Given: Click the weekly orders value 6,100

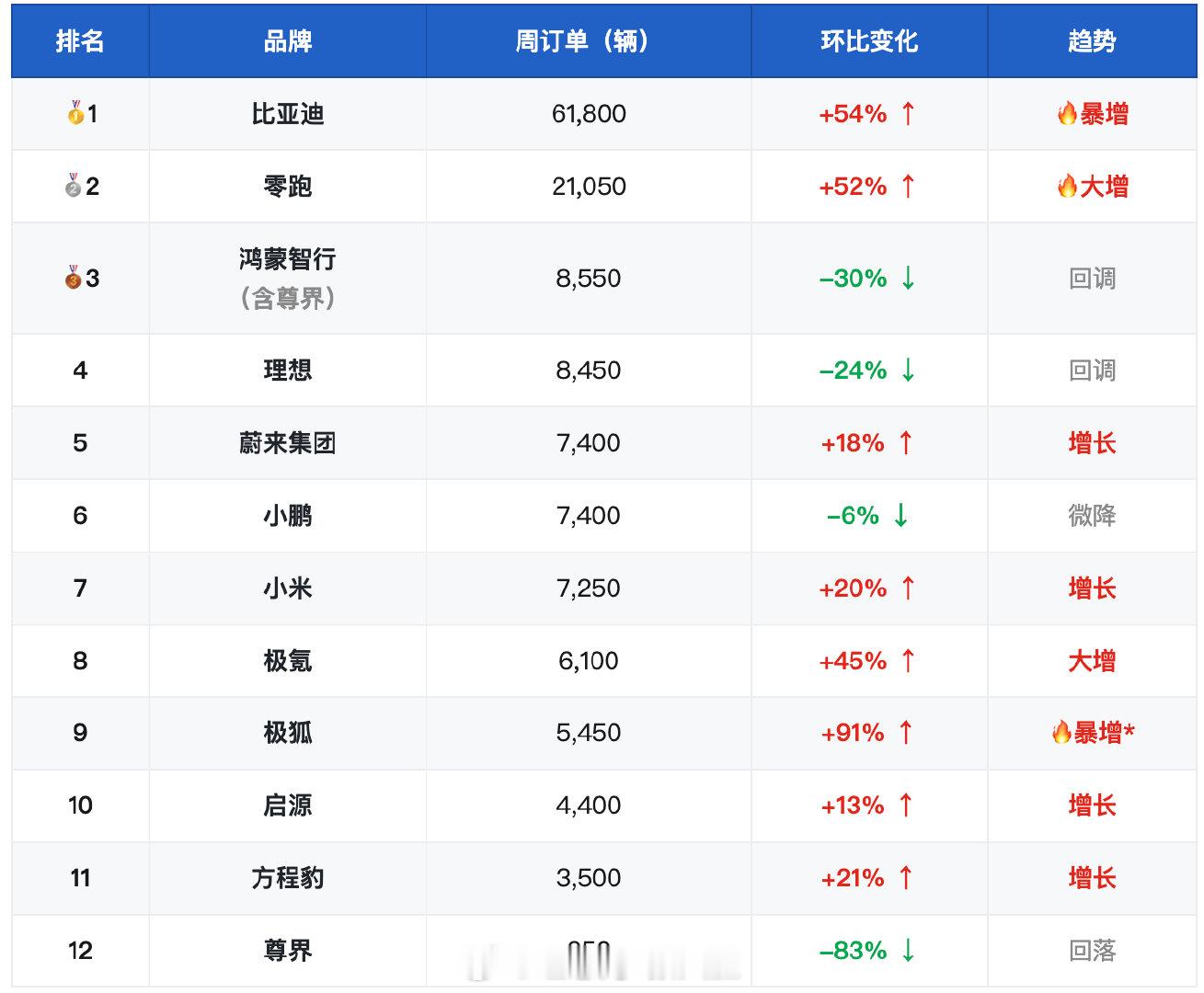Looking at the screenshot, I should (x=589, y=660).
